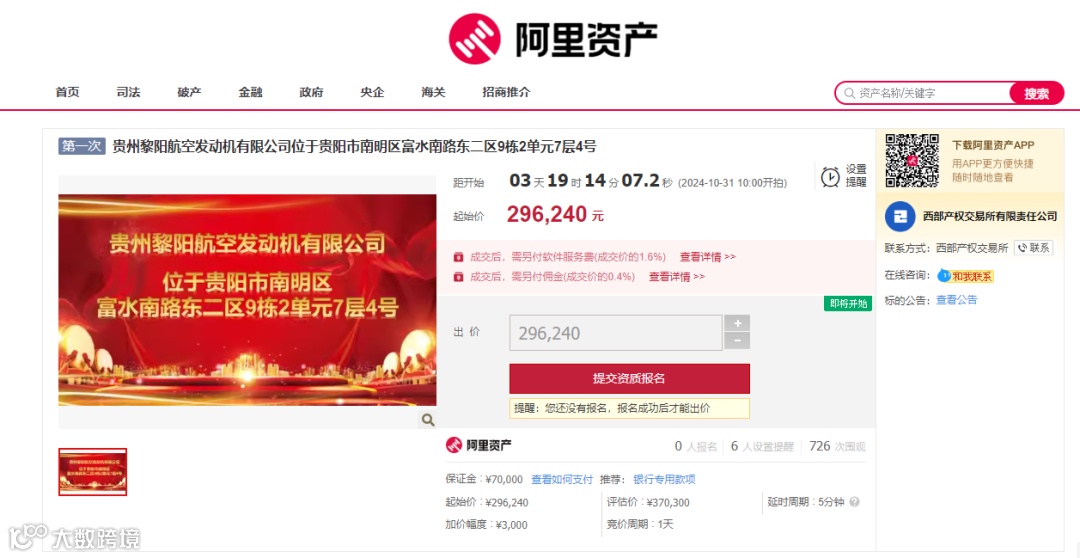Open 查看详情 for 佣金 fee
This screenshot has width=1080, height=558.
(x=677, y=276)
